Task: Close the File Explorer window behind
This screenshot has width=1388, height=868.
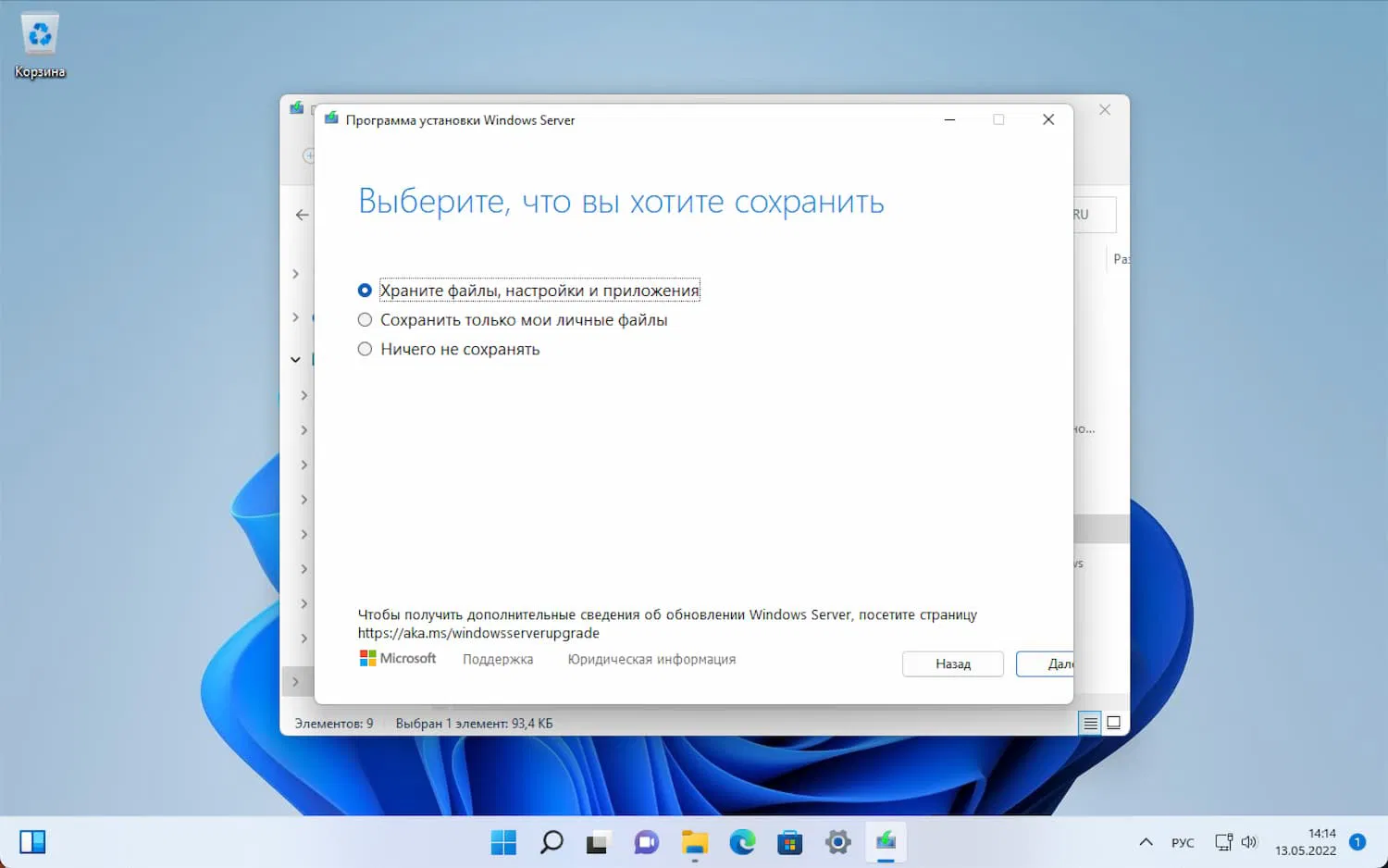Action: point(1105,109)
